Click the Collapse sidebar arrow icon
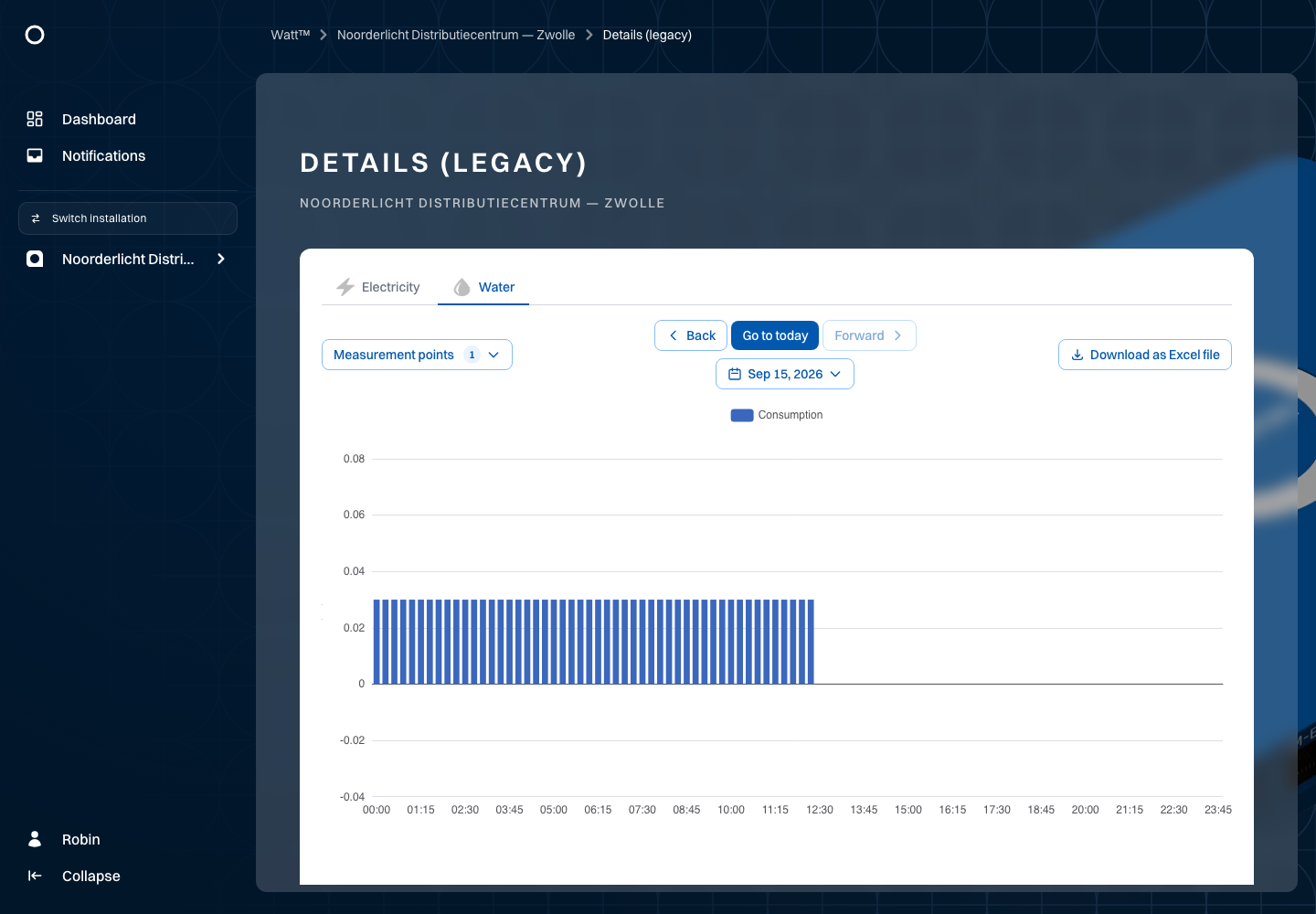 (35, 876)
